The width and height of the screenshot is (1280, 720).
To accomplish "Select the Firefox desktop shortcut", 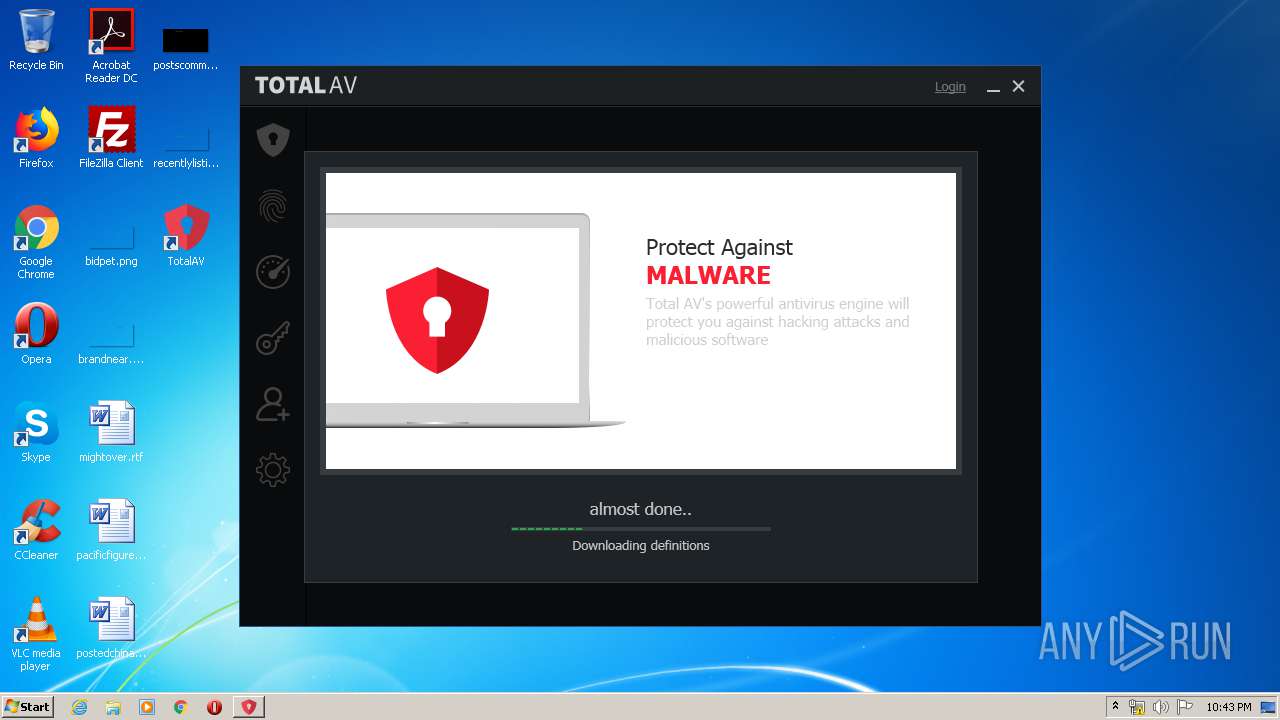I will click(36, 138).
